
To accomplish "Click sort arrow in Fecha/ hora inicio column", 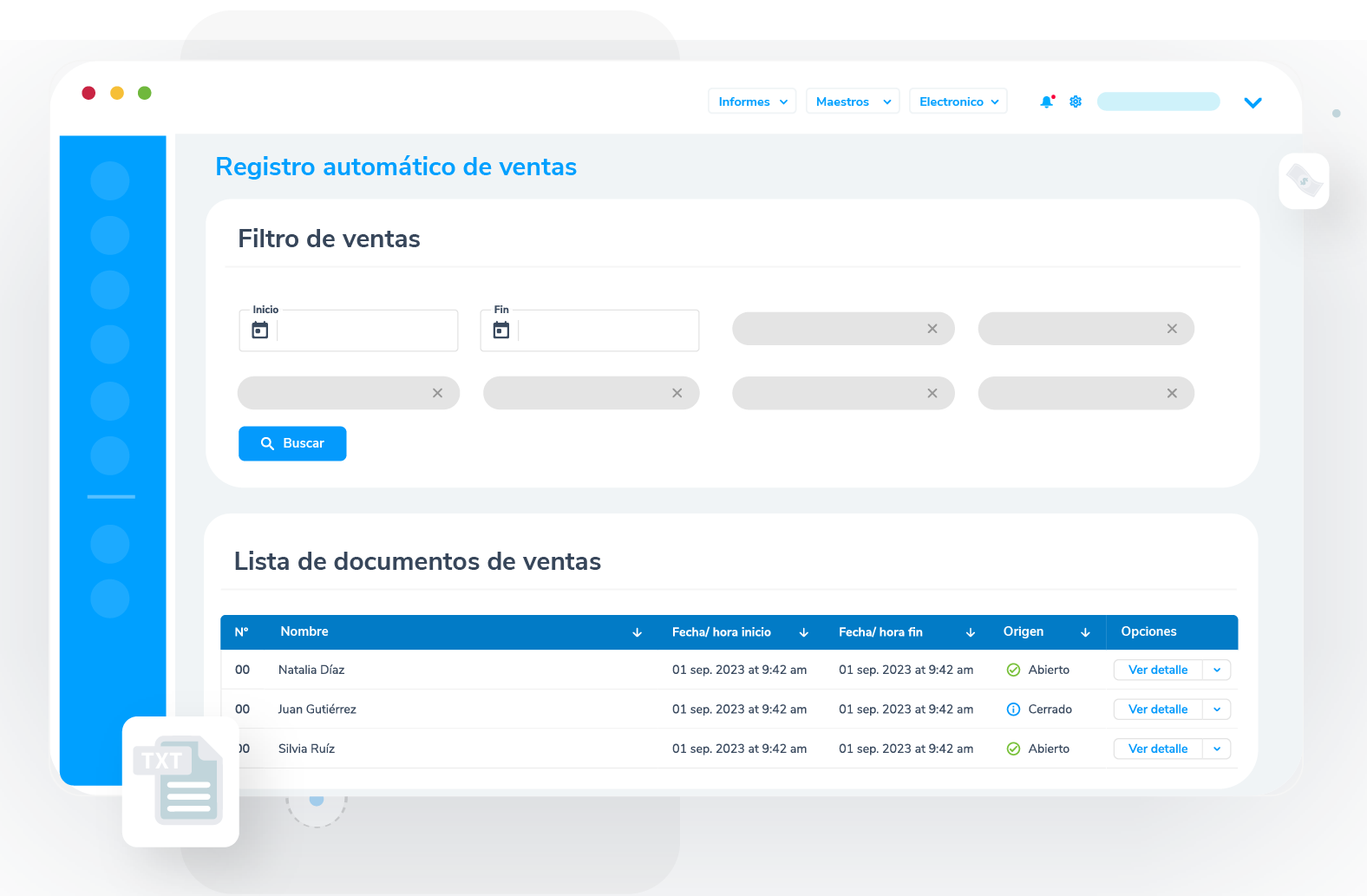I will 804,632.
